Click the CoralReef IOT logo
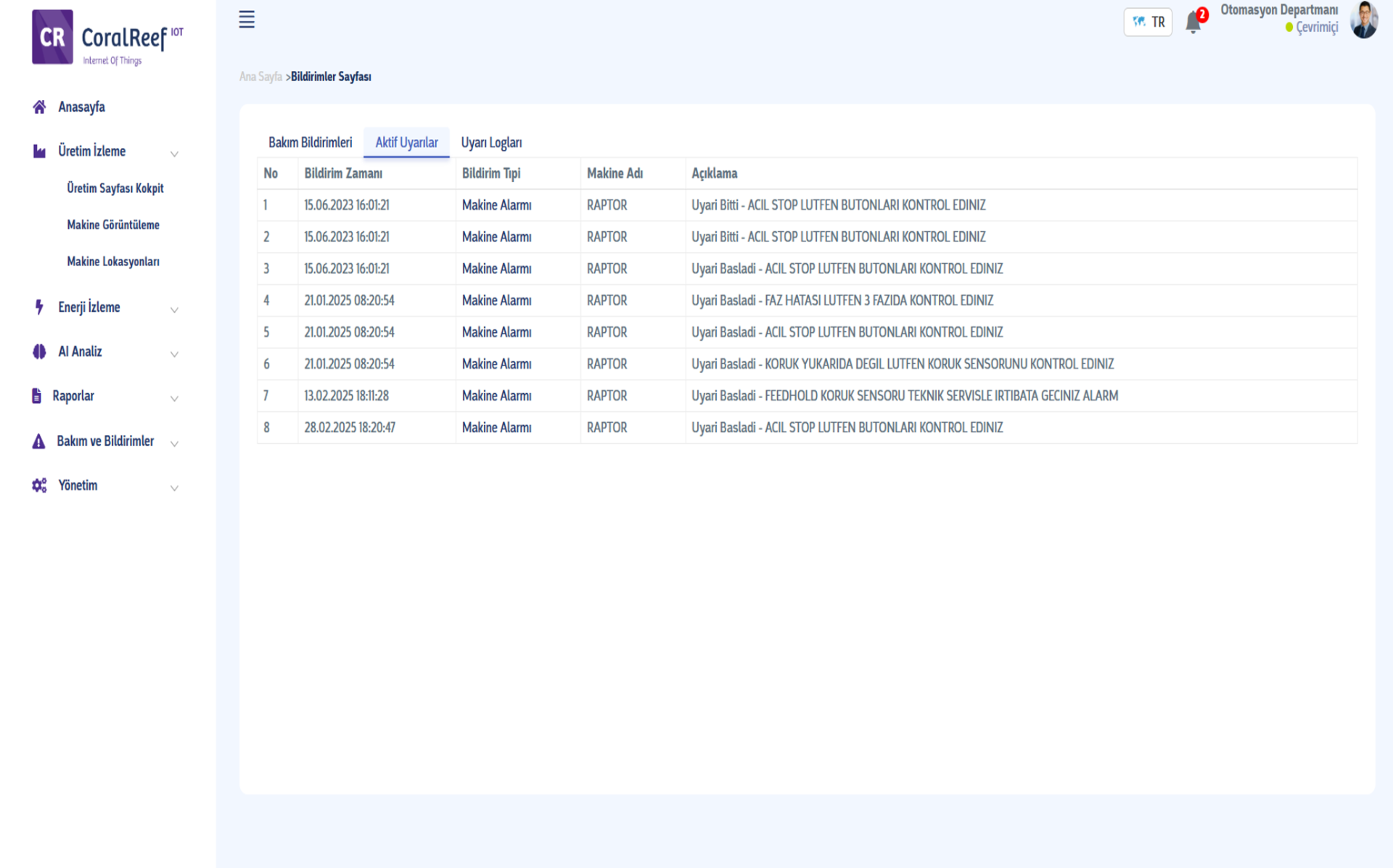This screenshot has height=868, width=1393. click(107, 38)
